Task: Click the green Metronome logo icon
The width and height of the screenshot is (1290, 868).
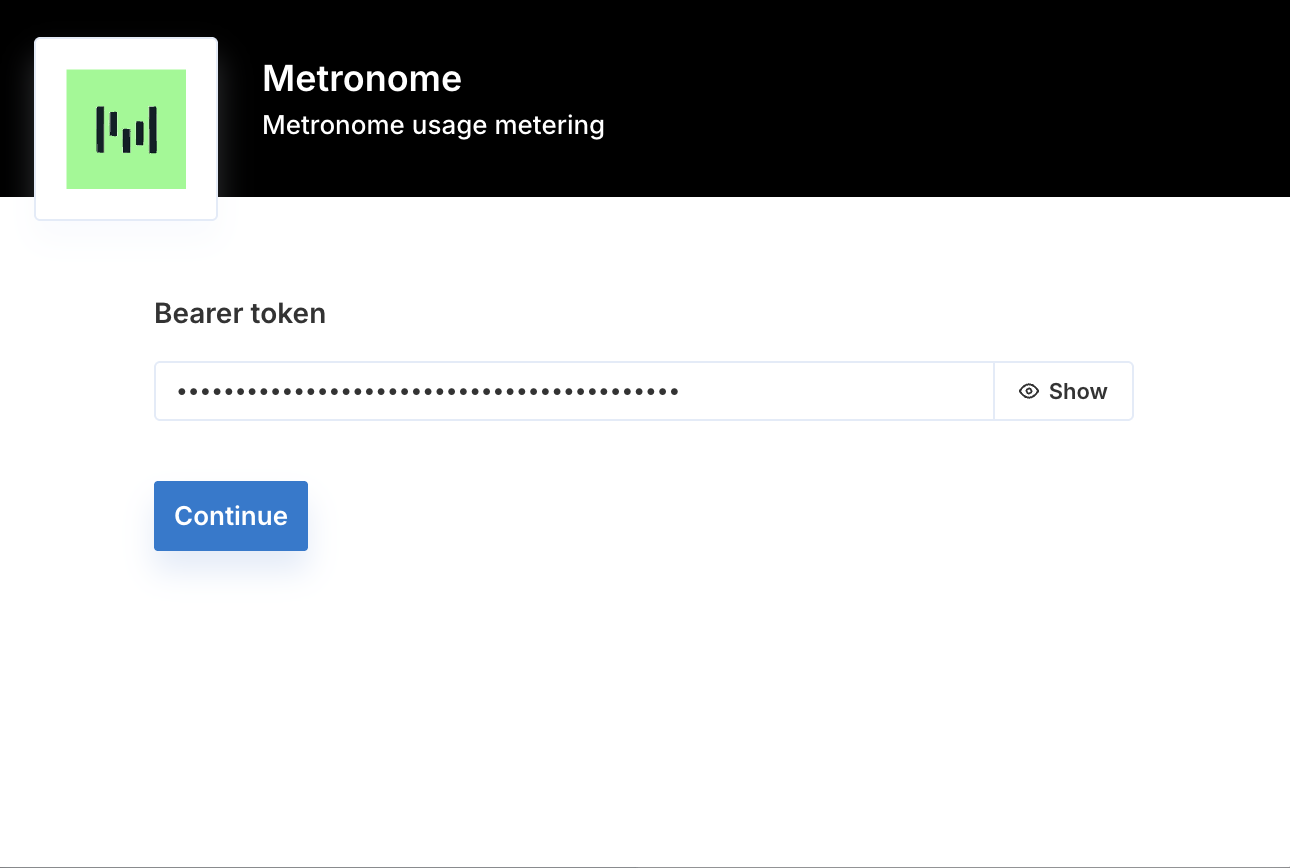Action: (x=126, y=129)
